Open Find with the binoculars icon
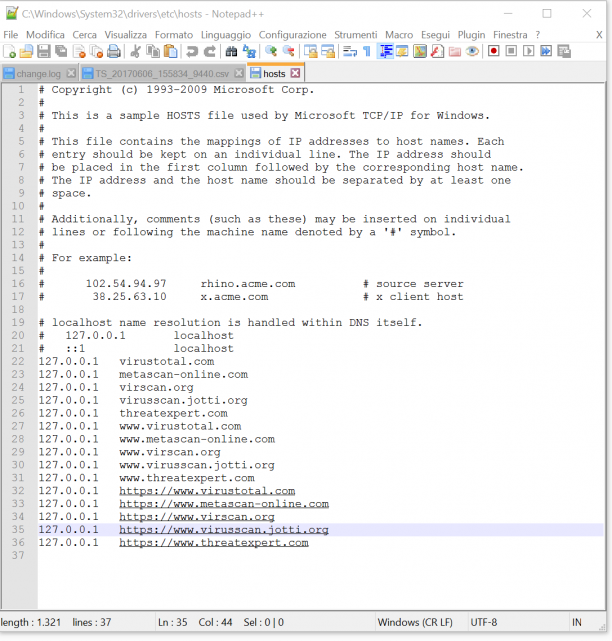 (x=231, y=52)
